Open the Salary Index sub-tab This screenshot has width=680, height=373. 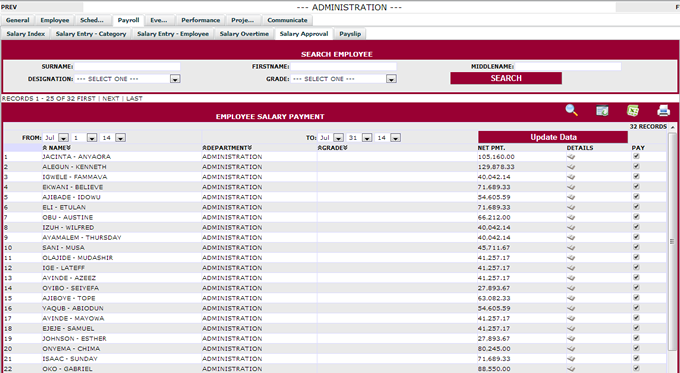point(26,34)
